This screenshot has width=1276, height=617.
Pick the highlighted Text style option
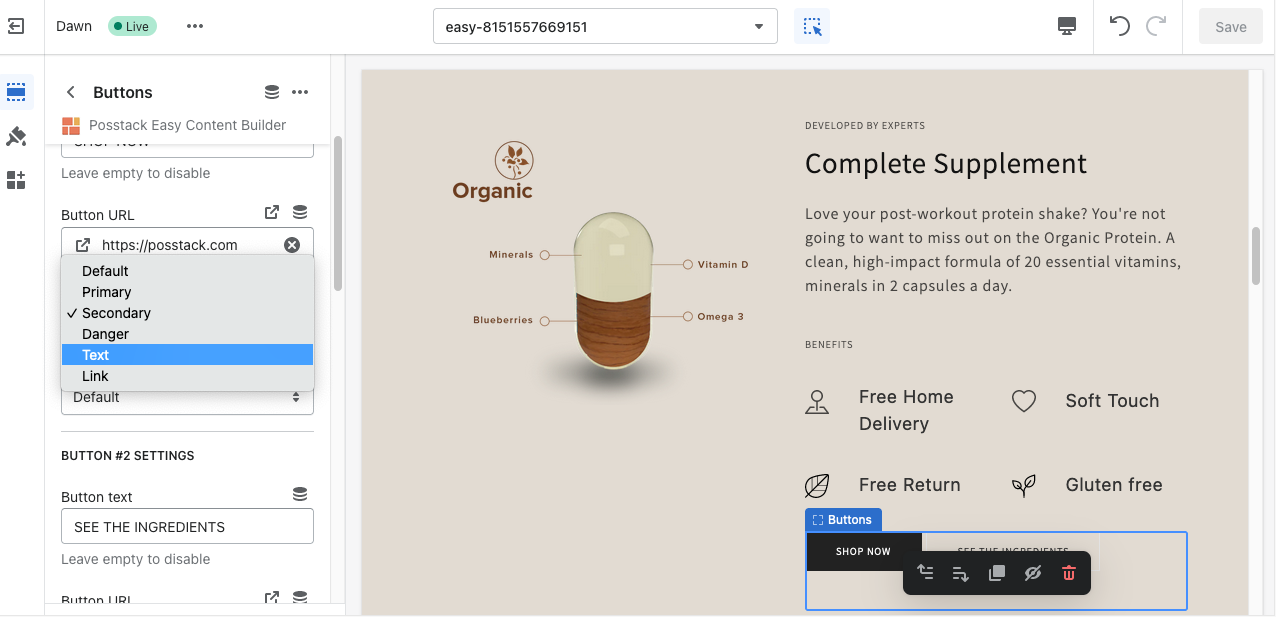[187, 355]
